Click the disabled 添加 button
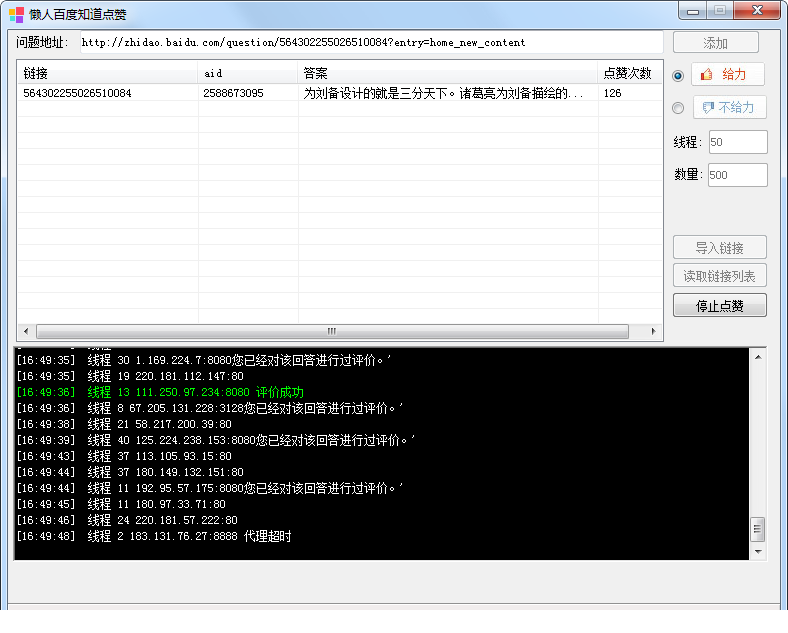The image size is (788, 633). coord(716,43)
